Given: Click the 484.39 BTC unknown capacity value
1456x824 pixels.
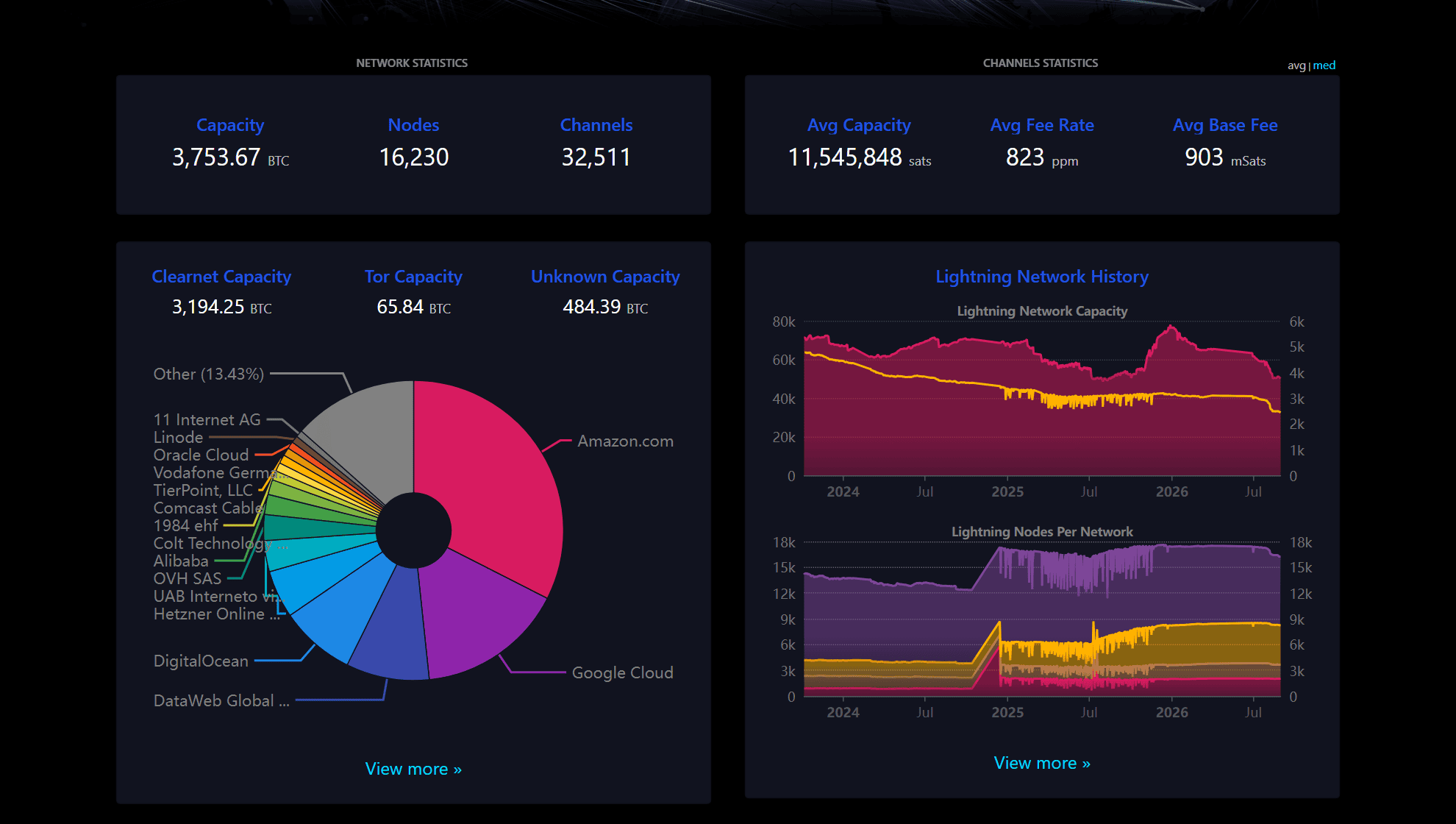Looking at the screenshot, I should pyautogui.click(x=605, y=307).
